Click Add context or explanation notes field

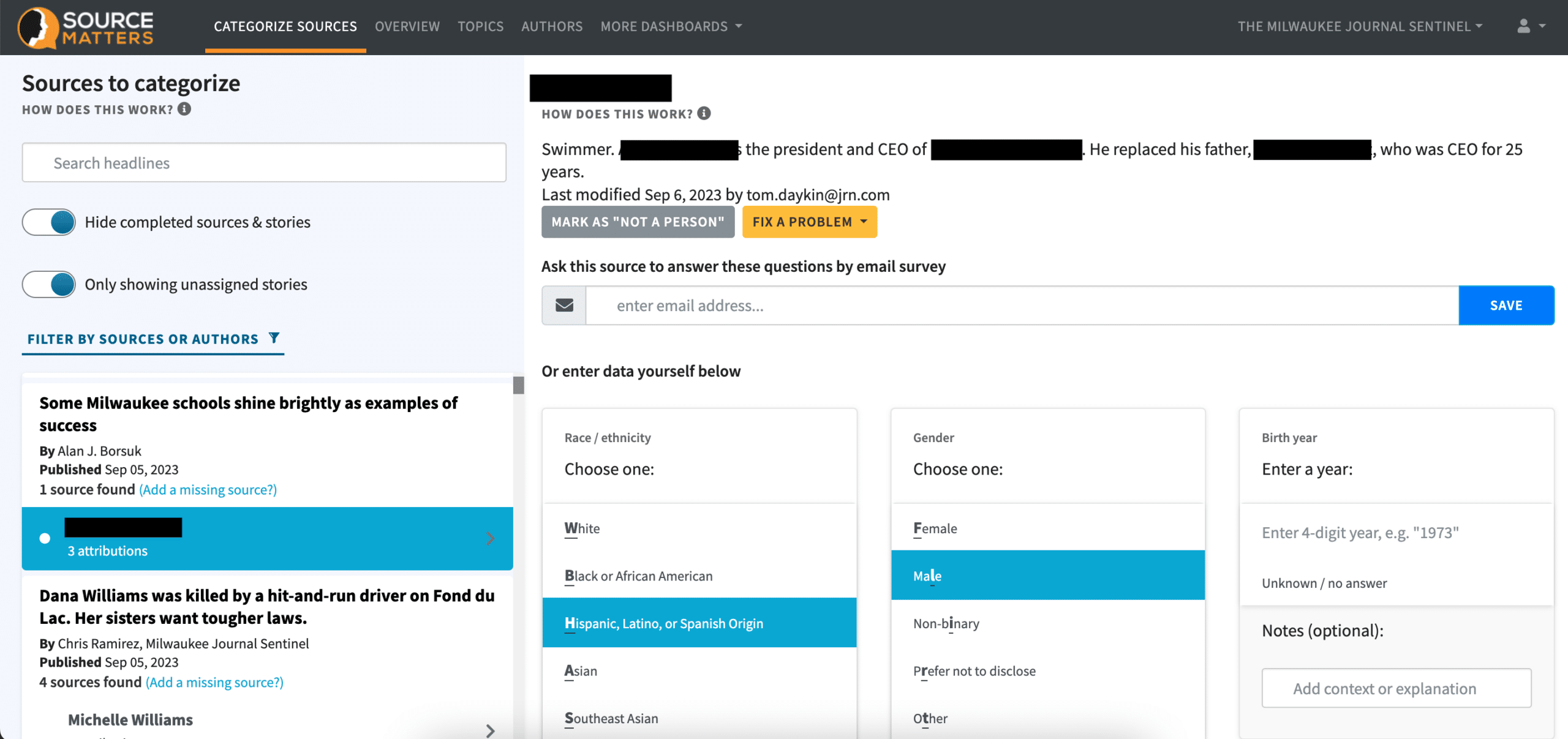tap(1396, 688)
